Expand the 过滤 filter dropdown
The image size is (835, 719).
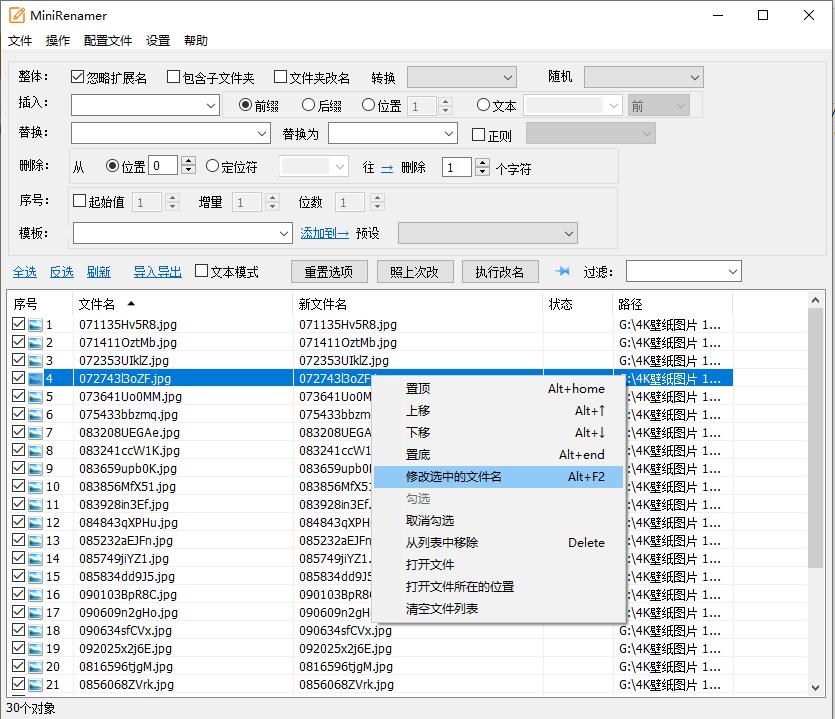[733, 272]
